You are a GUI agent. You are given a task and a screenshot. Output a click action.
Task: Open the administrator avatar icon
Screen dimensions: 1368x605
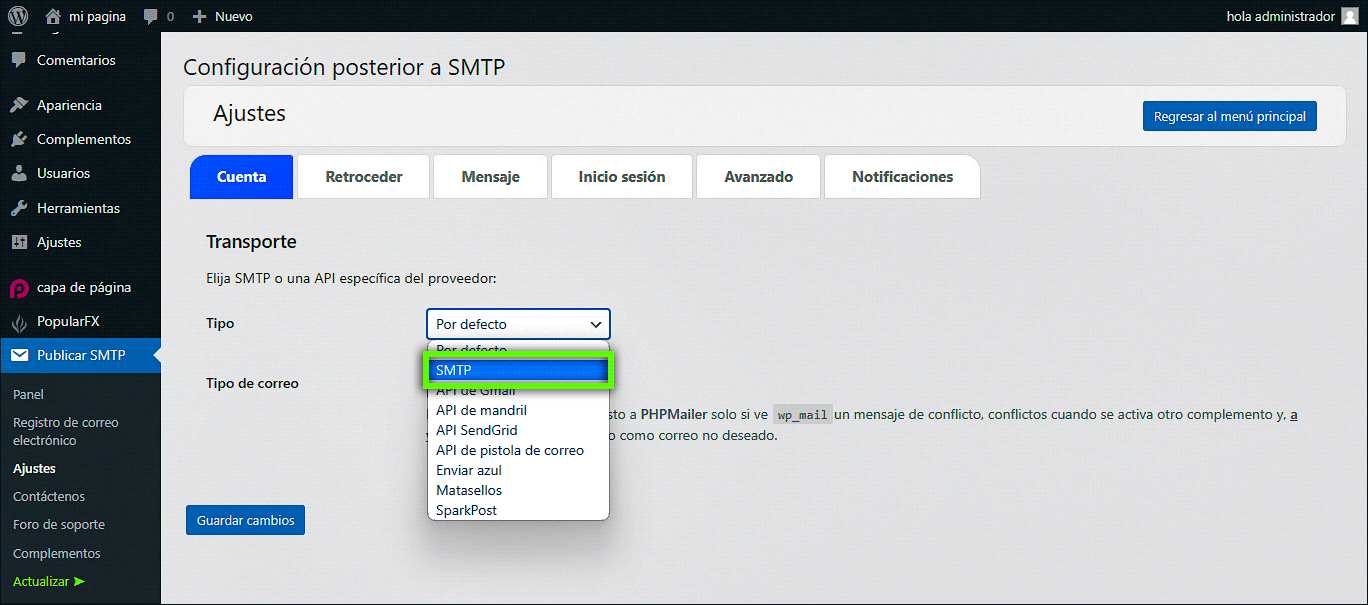tap(1350, 16)
